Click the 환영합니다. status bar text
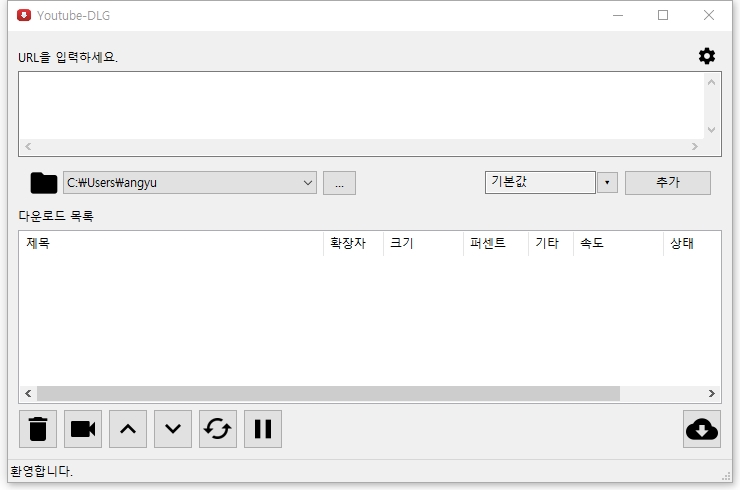This screenshot has height=490, width=740. (42, 471)
